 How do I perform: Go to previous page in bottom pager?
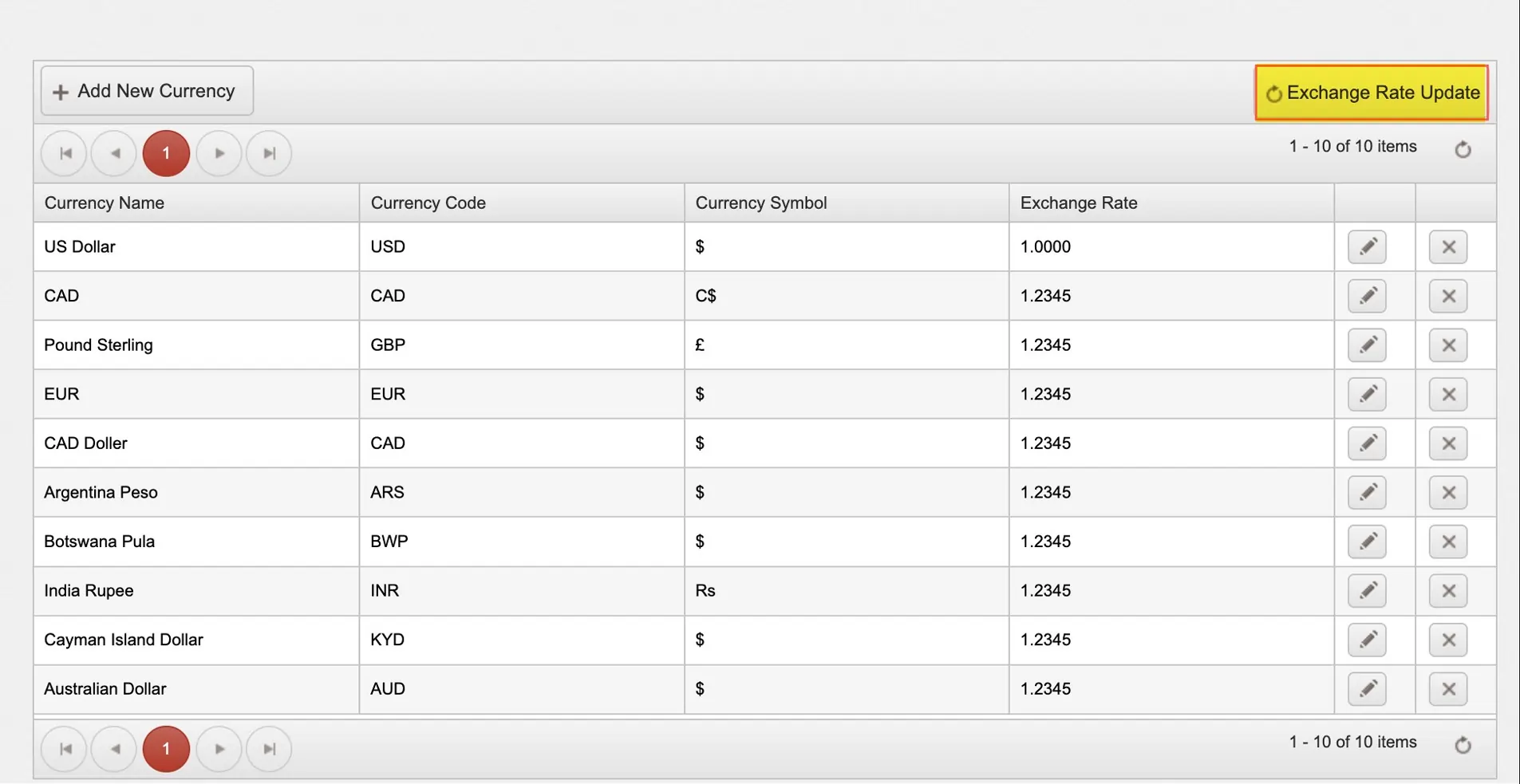tap(115, 749)
